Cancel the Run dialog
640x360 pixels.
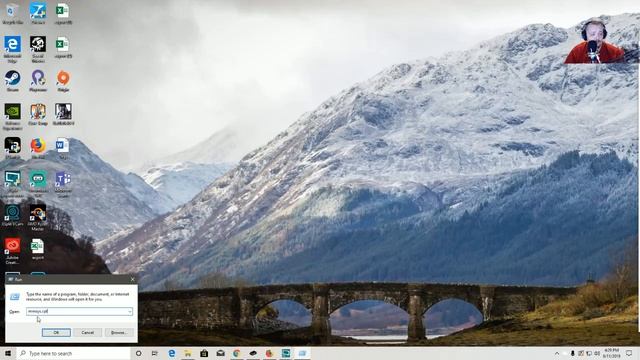pyautogui.click(x=87, y=333)
